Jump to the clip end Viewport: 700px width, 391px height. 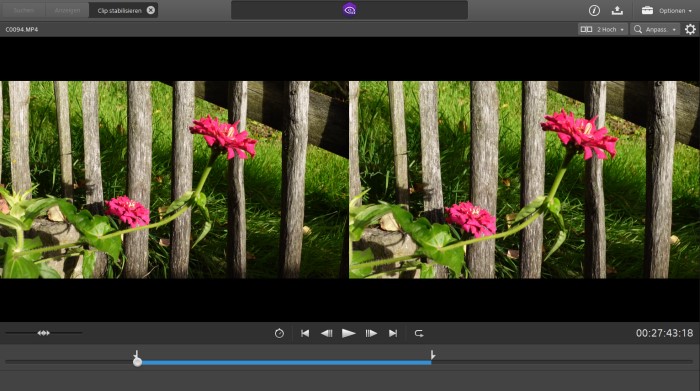click(x=393, y=333)
